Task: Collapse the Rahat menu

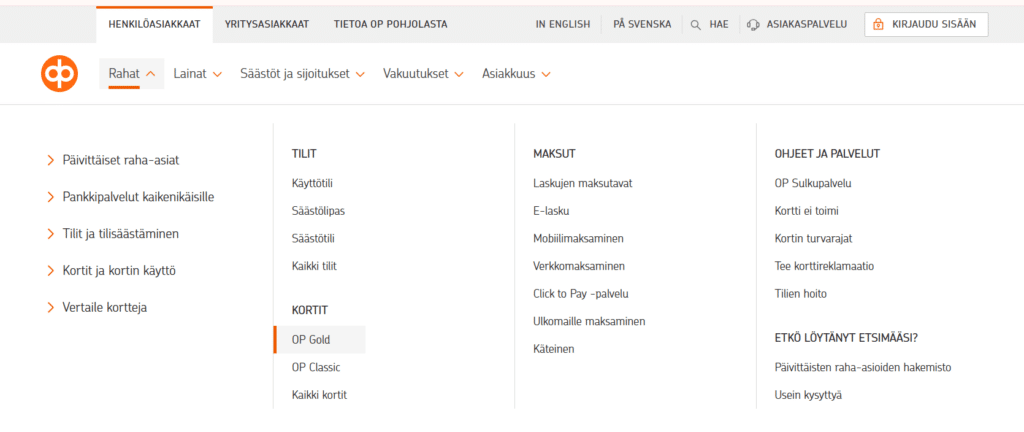Action: tap(131, 73)
